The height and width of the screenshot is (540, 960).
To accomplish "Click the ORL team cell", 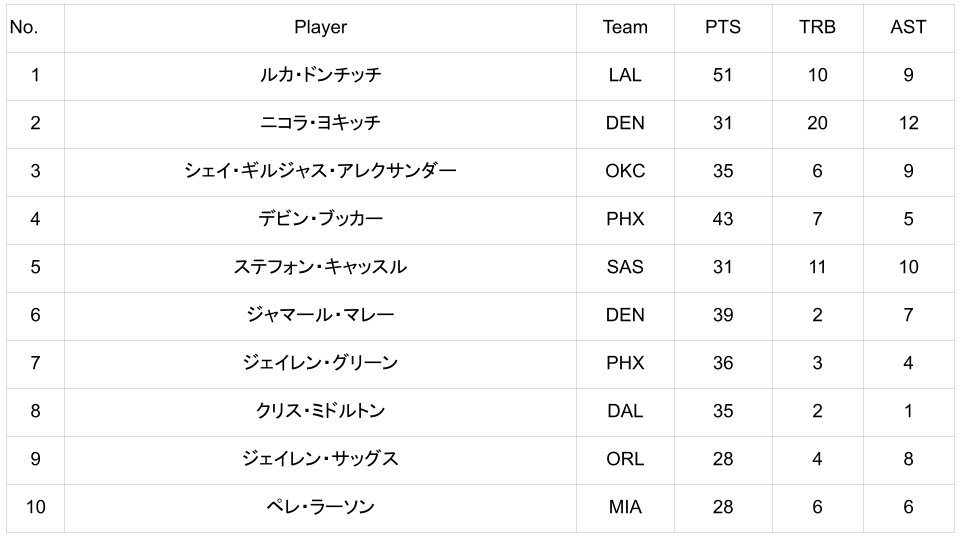I will pos(625,459).
